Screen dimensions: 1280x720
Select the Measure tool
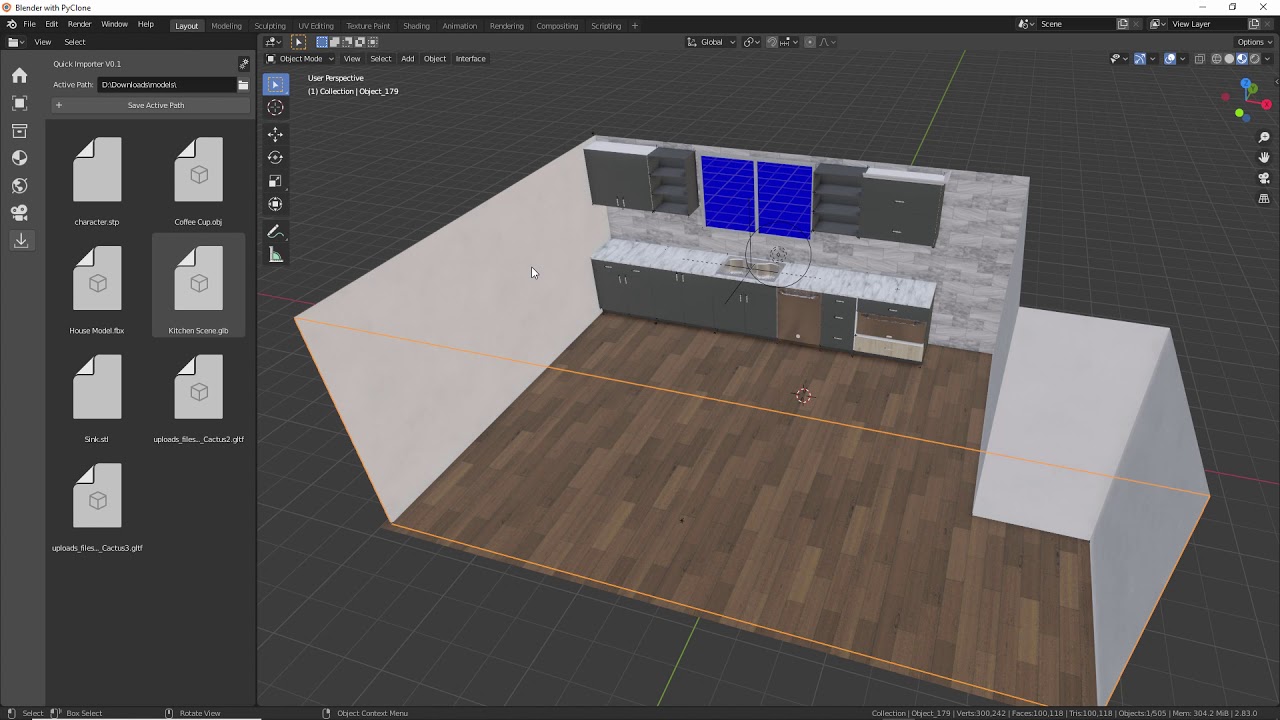click(275, 255)
